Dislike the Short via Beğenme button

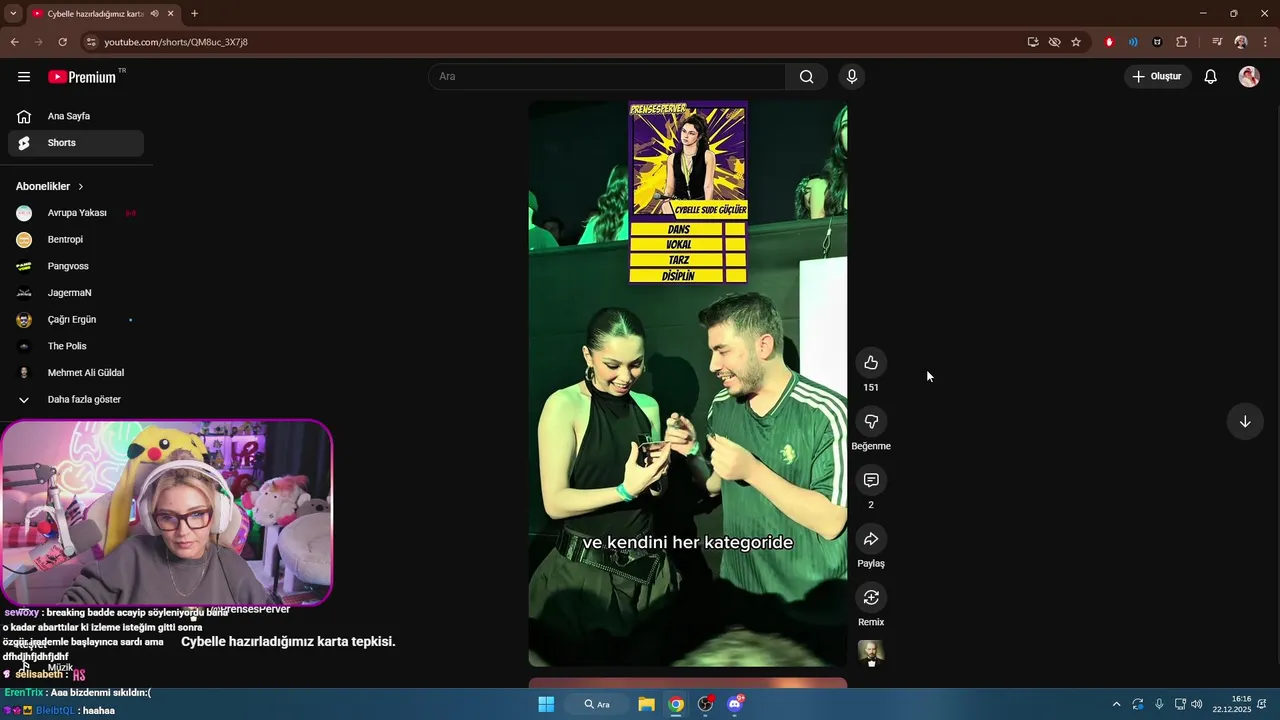tap(871, 422)
